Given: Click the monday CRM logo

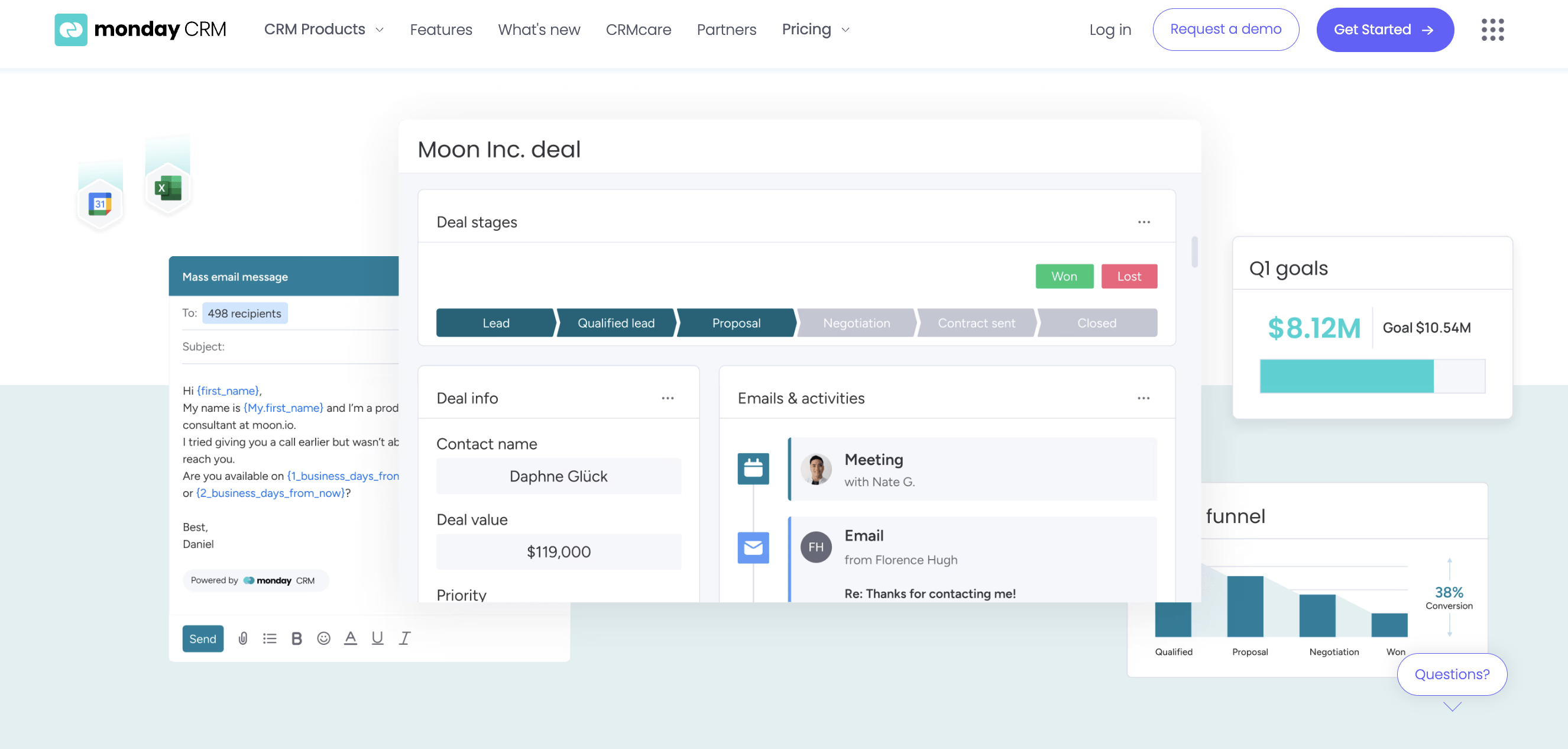Looking at the screenshot, I should pyautogui.click(x=140, y=29).
